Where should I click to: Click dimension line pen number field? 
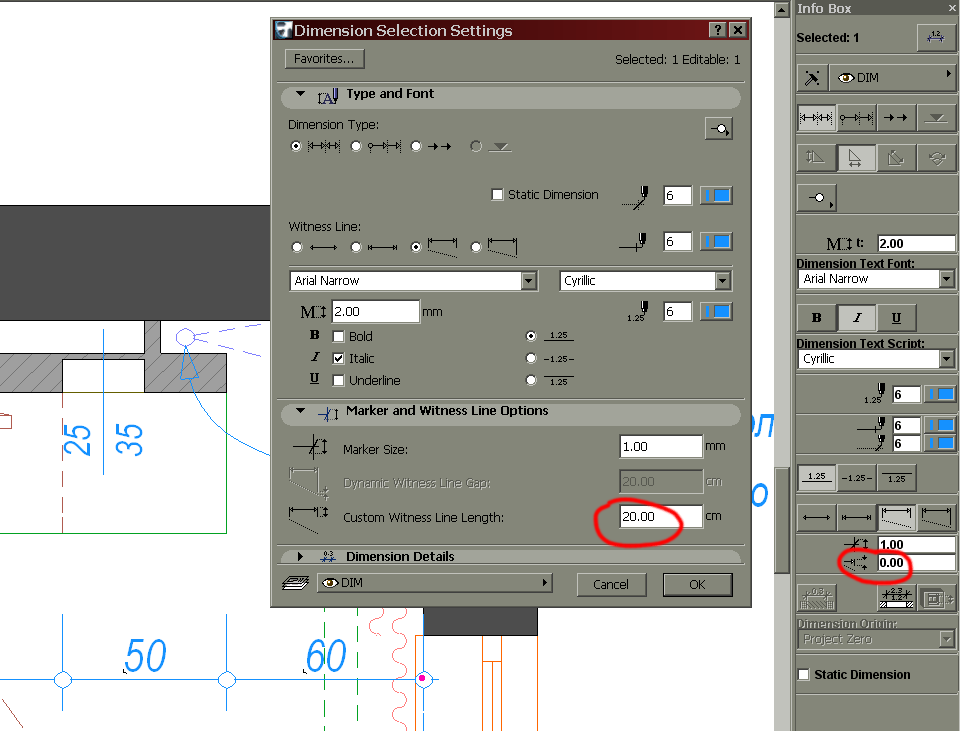point(678,195)
